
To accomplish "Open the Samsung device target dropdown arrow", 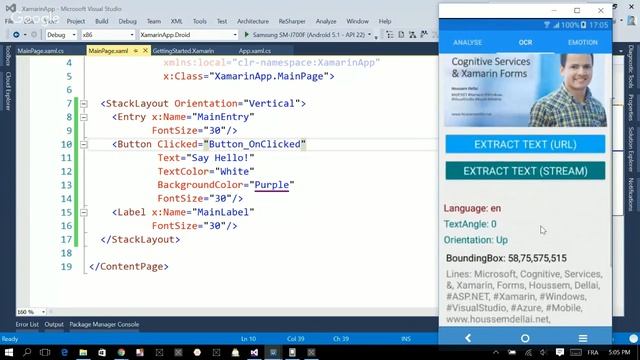I will pyautogui.click(x=369, y=35).
